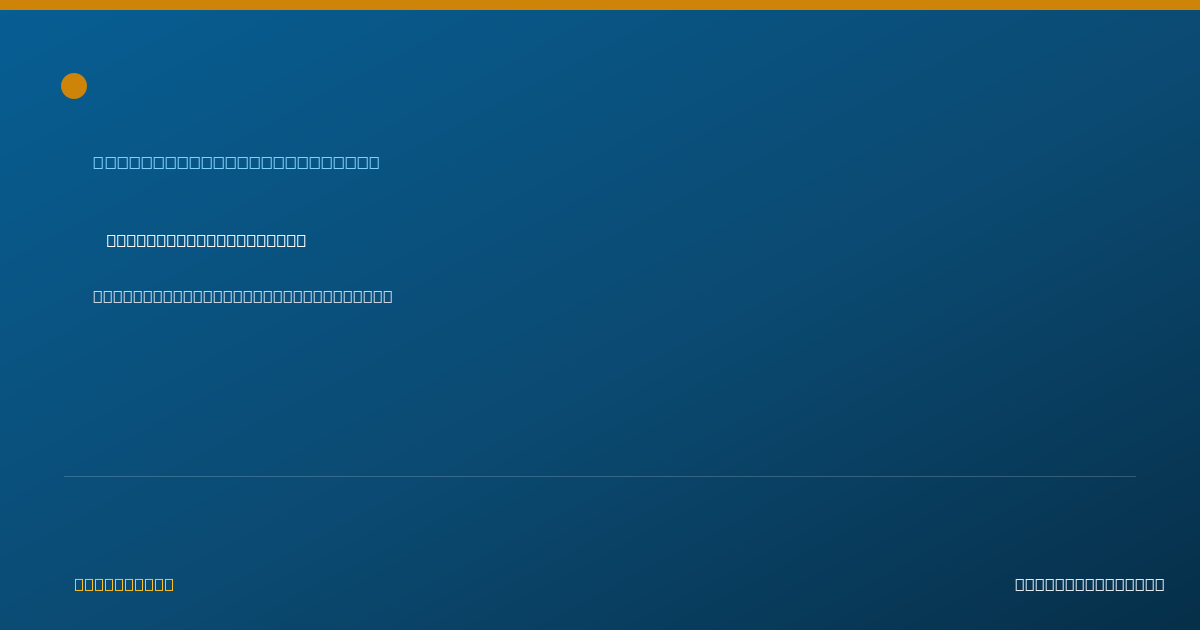The width and height of the screenshot is (1200, 630).
Task: Select the pale gray body text line
Action: coord(243,296)
